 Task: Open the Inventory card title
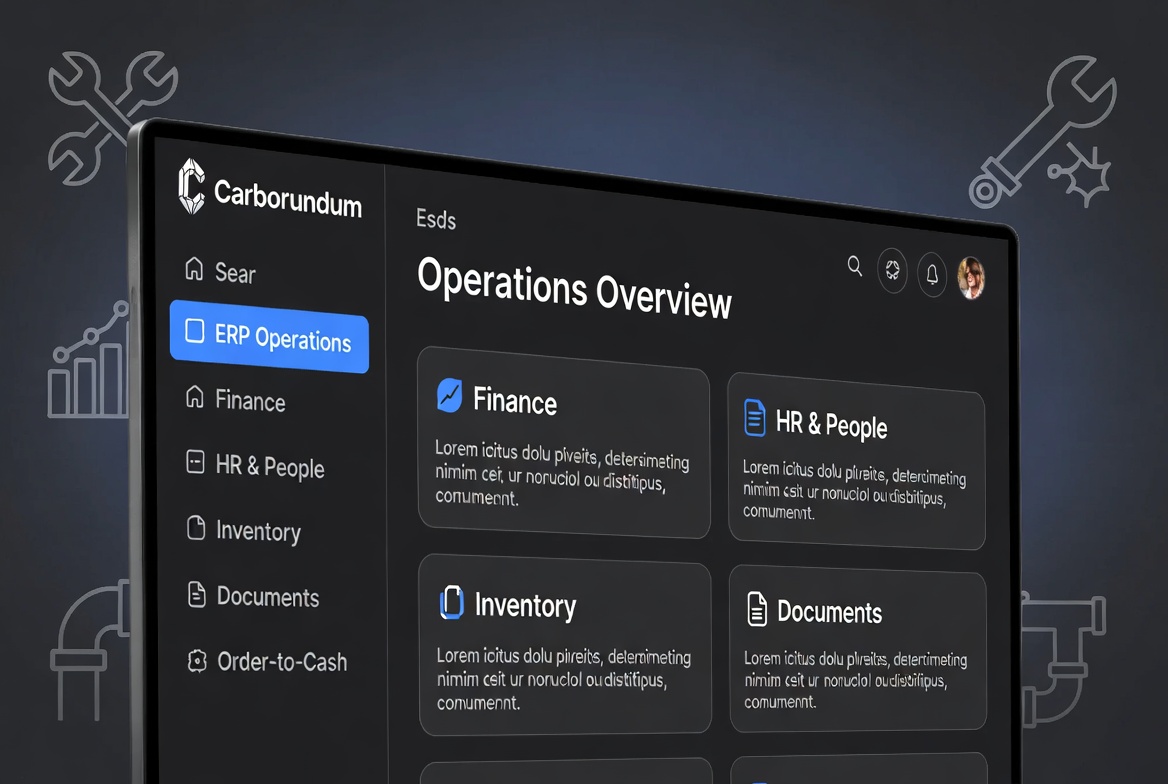click(525, 606)
